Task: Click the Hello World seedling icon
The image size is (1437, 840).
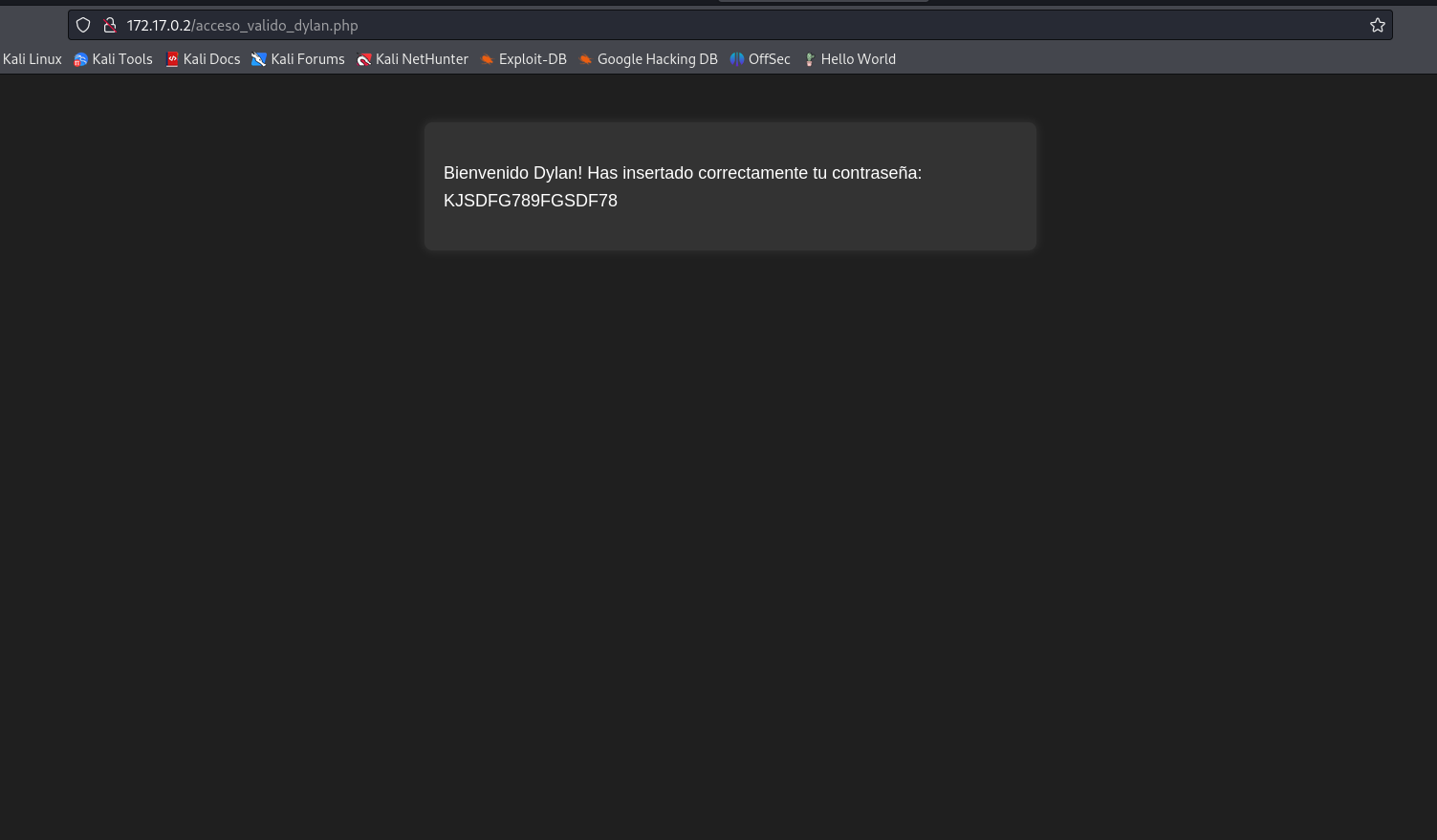Action: pyautogui.click(x=810, y=59)
